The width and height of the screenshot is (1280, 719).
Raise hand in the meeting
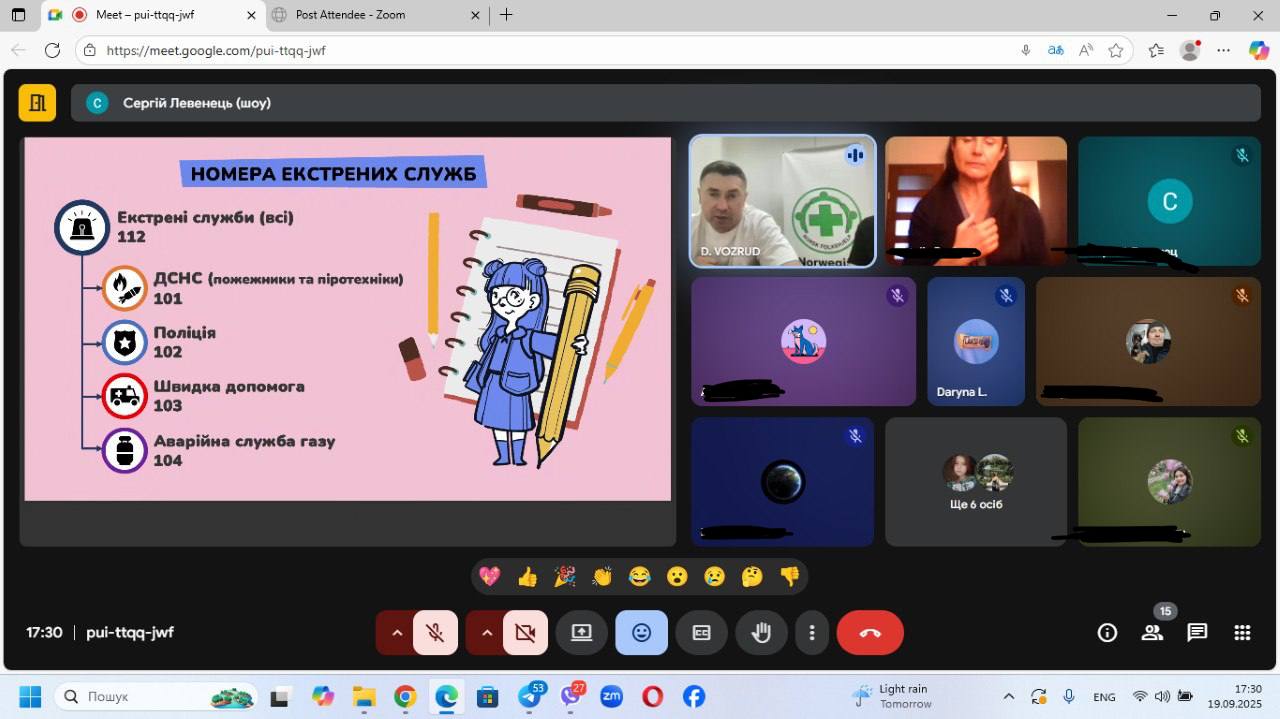point(761,633)
